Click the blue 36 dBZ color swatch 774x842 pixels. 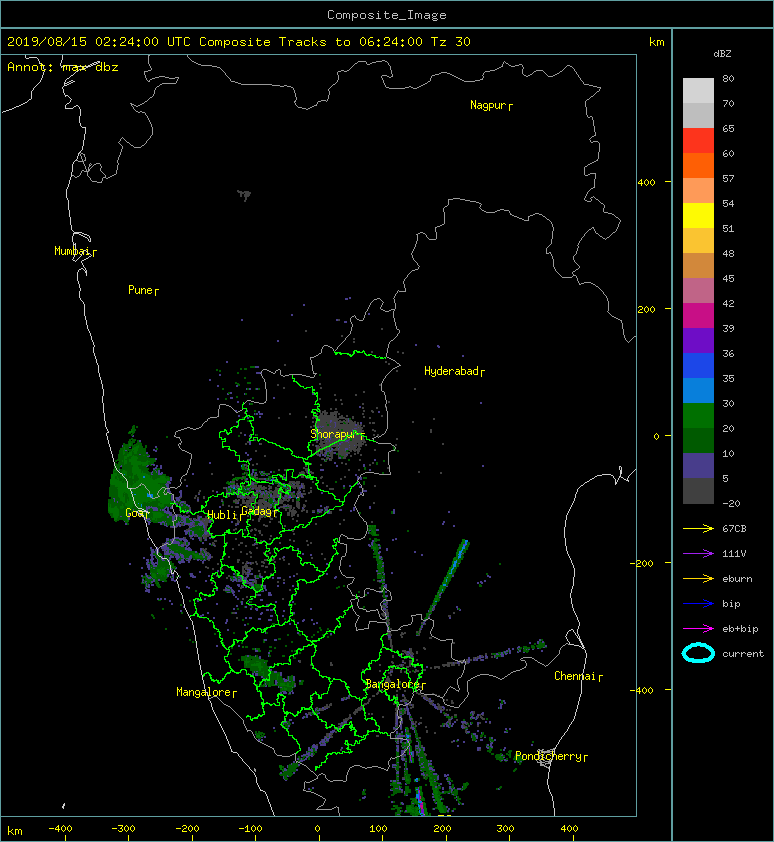tap(698, 365)
